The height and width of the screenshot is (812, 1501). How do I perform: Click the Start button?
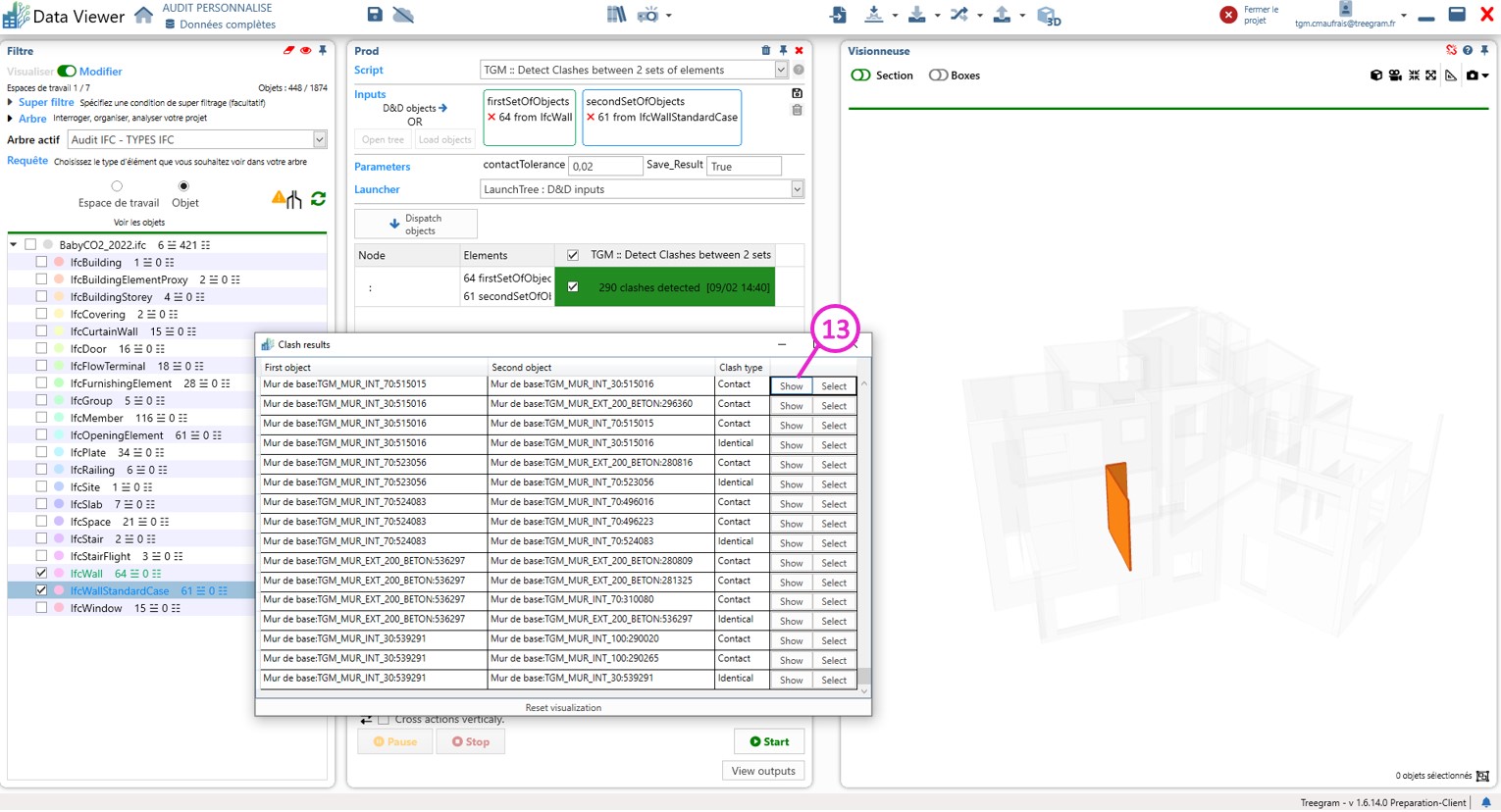(x=769, y=741)
